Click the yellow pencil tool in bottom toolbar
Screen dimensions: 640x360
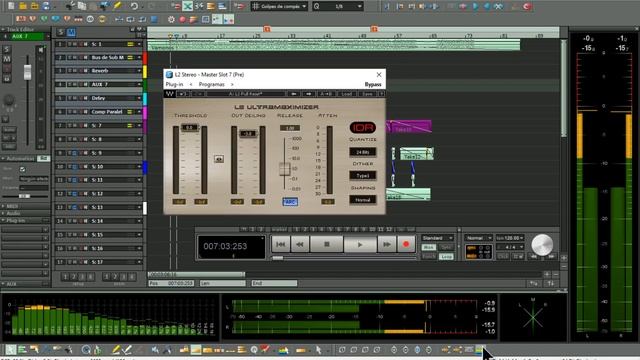point(116,350)
